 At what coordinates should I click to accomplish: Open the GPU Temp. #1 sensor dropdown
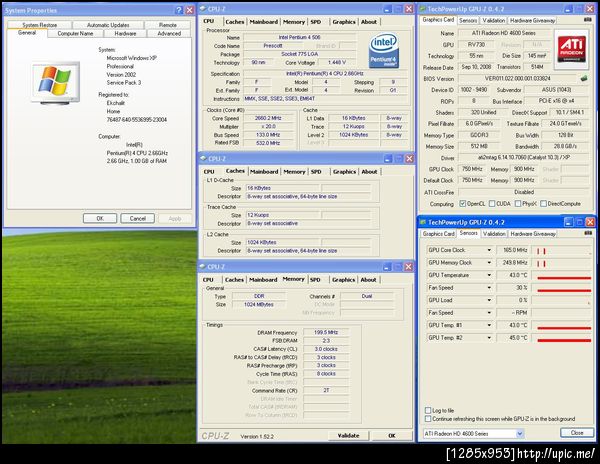pyautogui.click(x=489, y=325)
